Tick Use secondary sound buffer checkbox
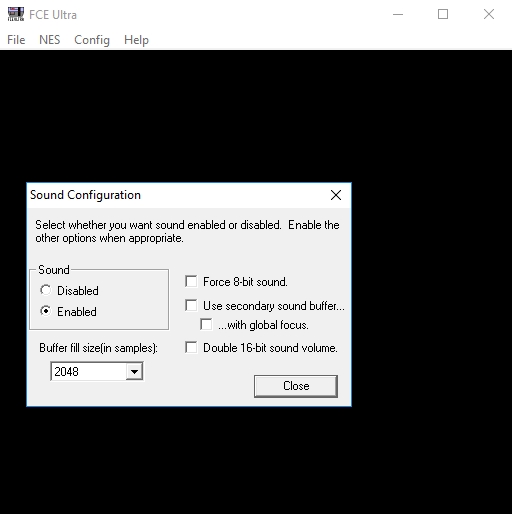 [x=191, y=305]
